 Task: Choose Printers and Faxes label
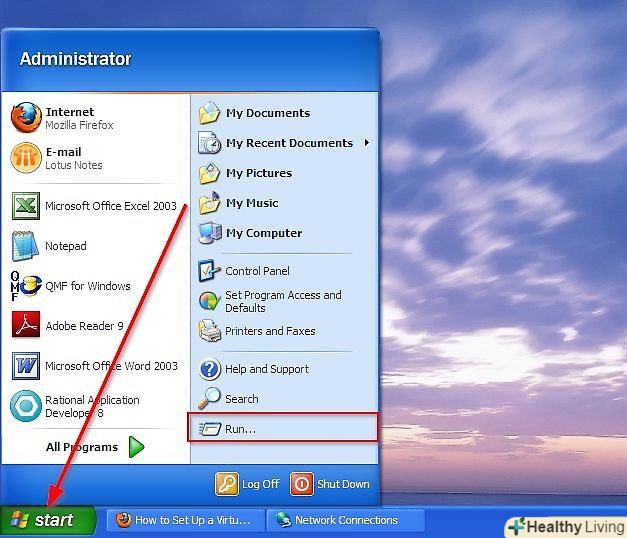pos(270,331)
